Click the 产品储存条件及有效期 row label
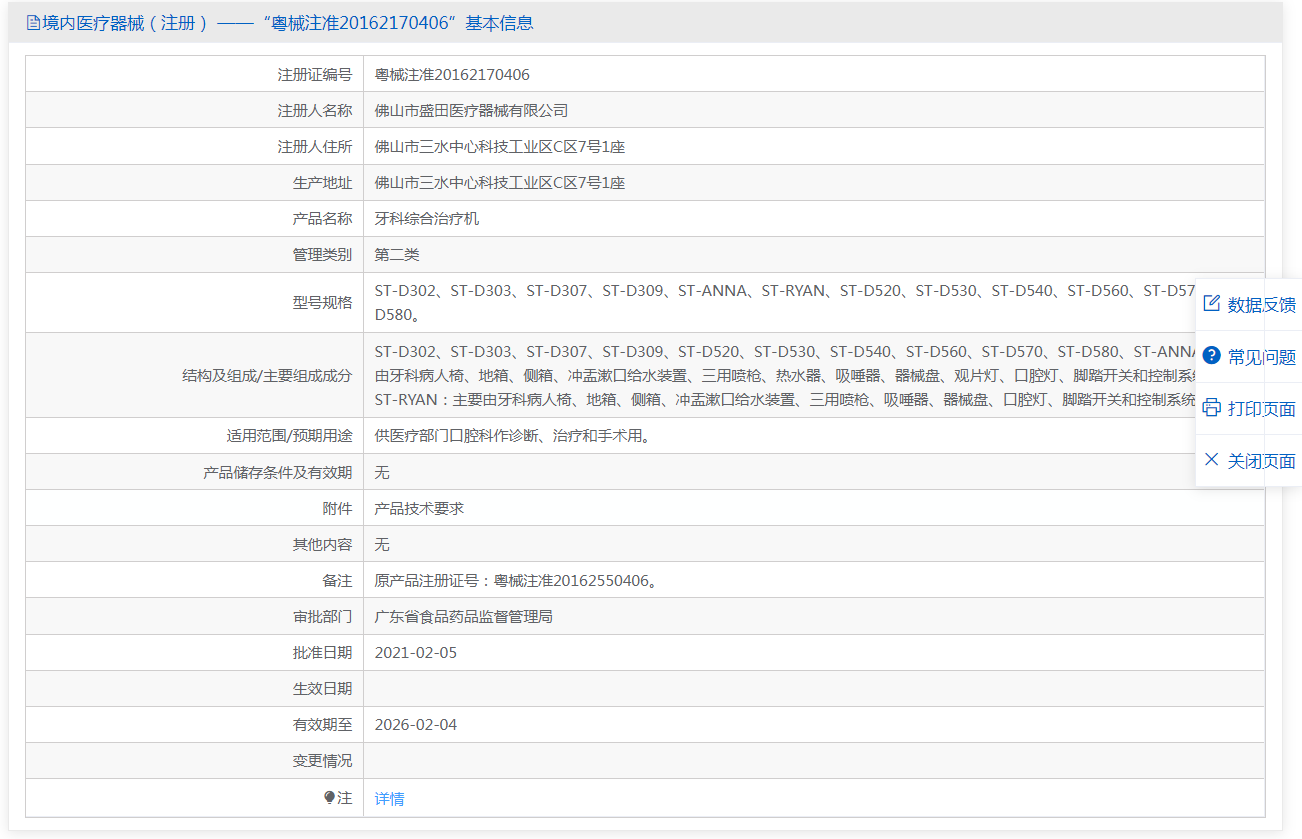This screenshot has height=839, width=1302. point(278,472)
